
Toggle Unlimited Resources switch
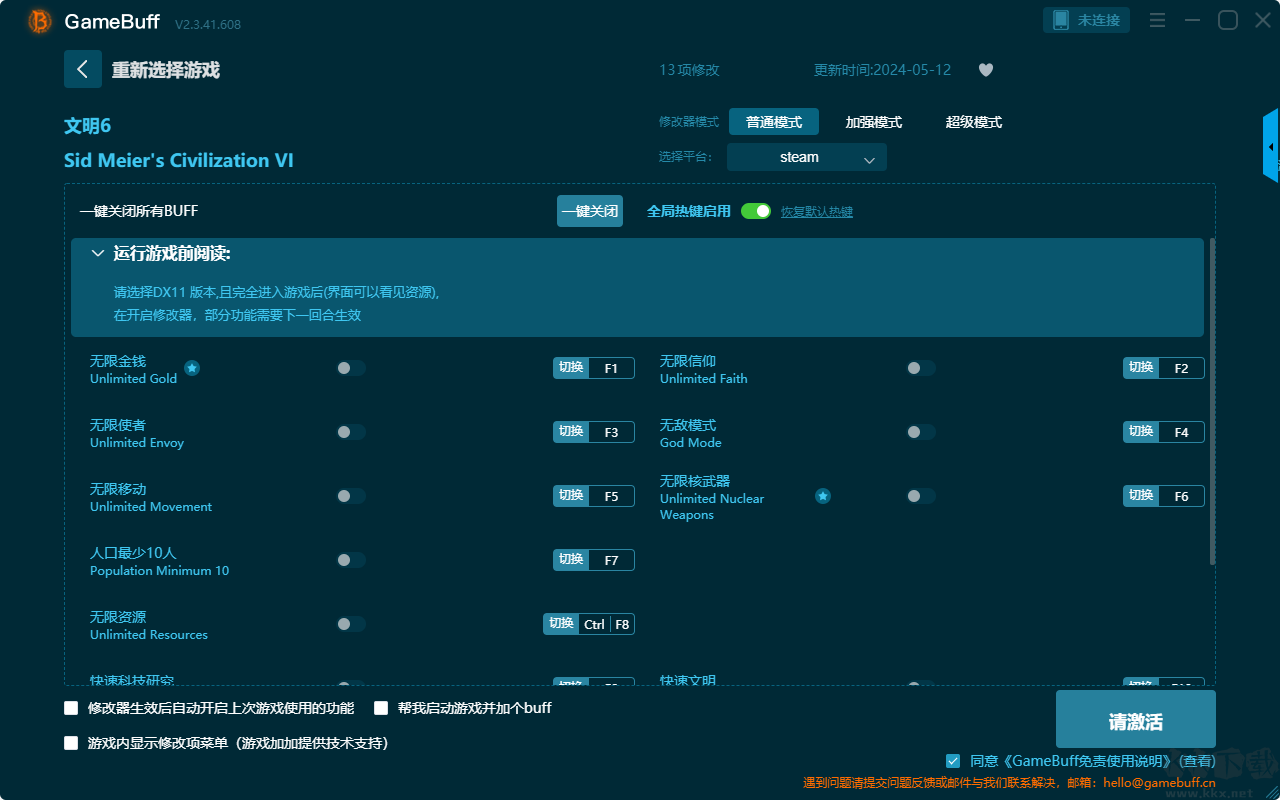pos(351,624)
